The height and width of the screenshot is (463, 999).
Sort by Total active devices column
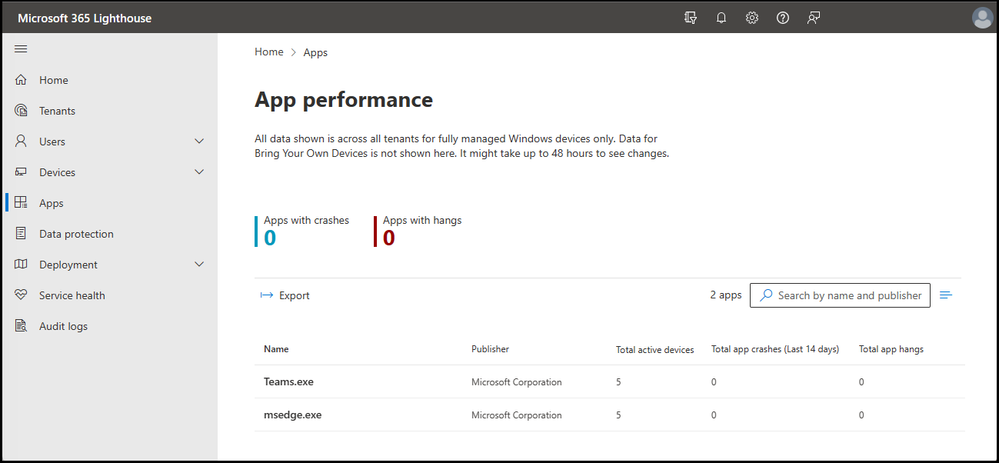[654, 350]
